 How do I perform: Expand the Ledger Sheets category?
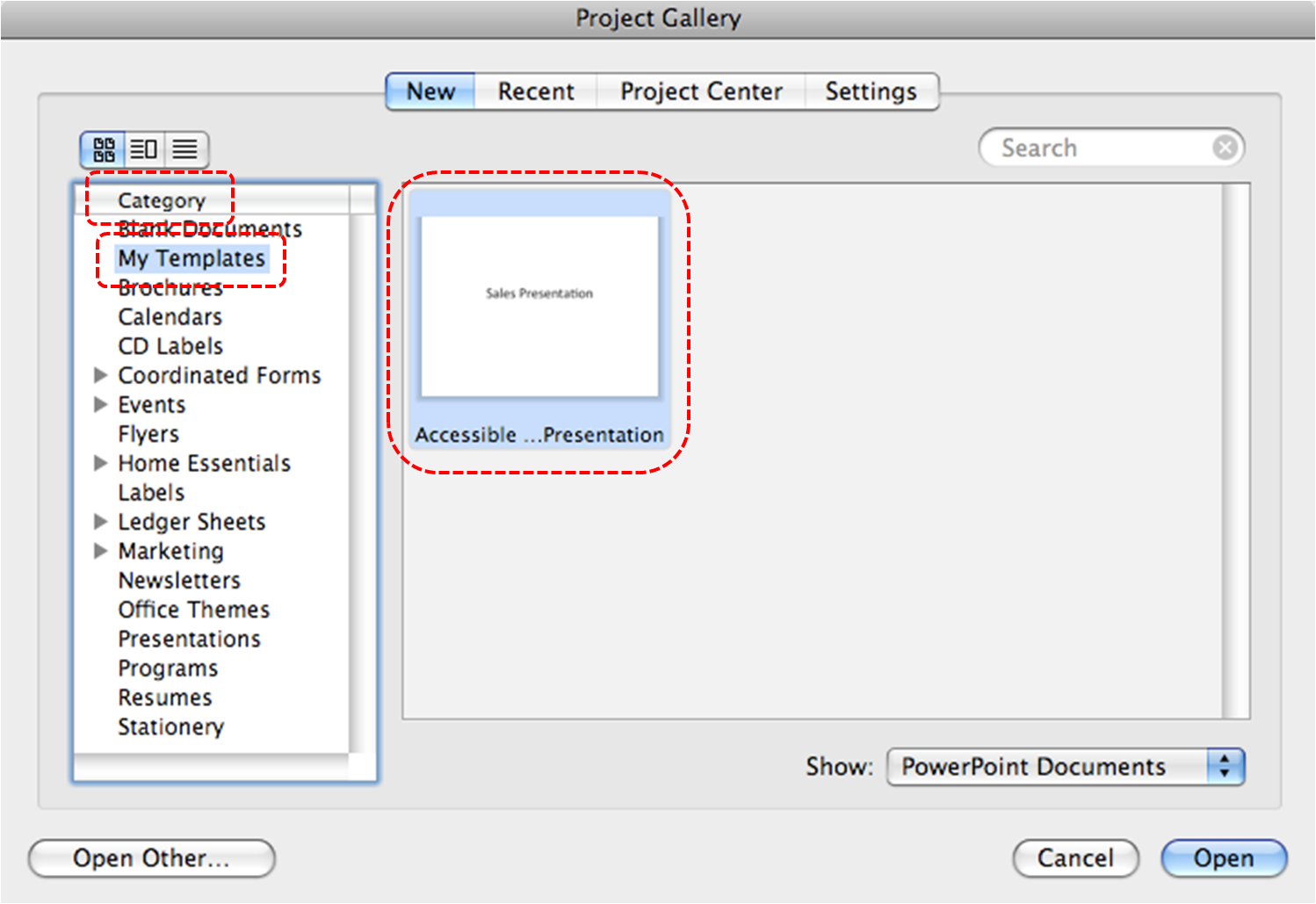coord(100,522)
